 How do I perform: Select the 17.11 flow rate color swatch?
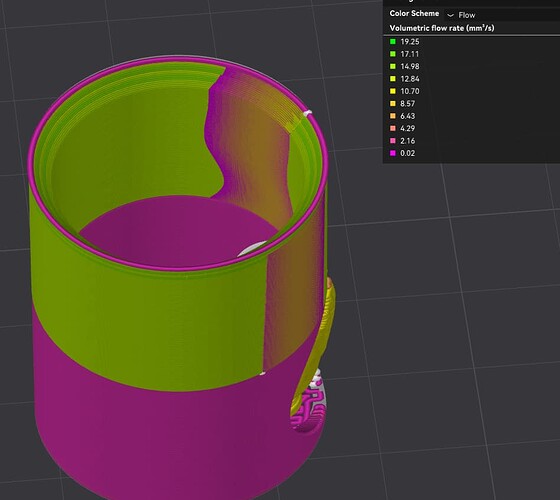point(393,54)
